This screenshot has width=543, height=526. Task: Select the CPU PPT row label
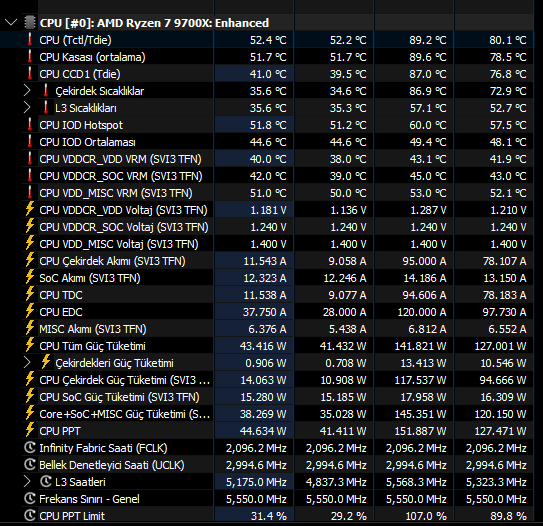(60, 431)
